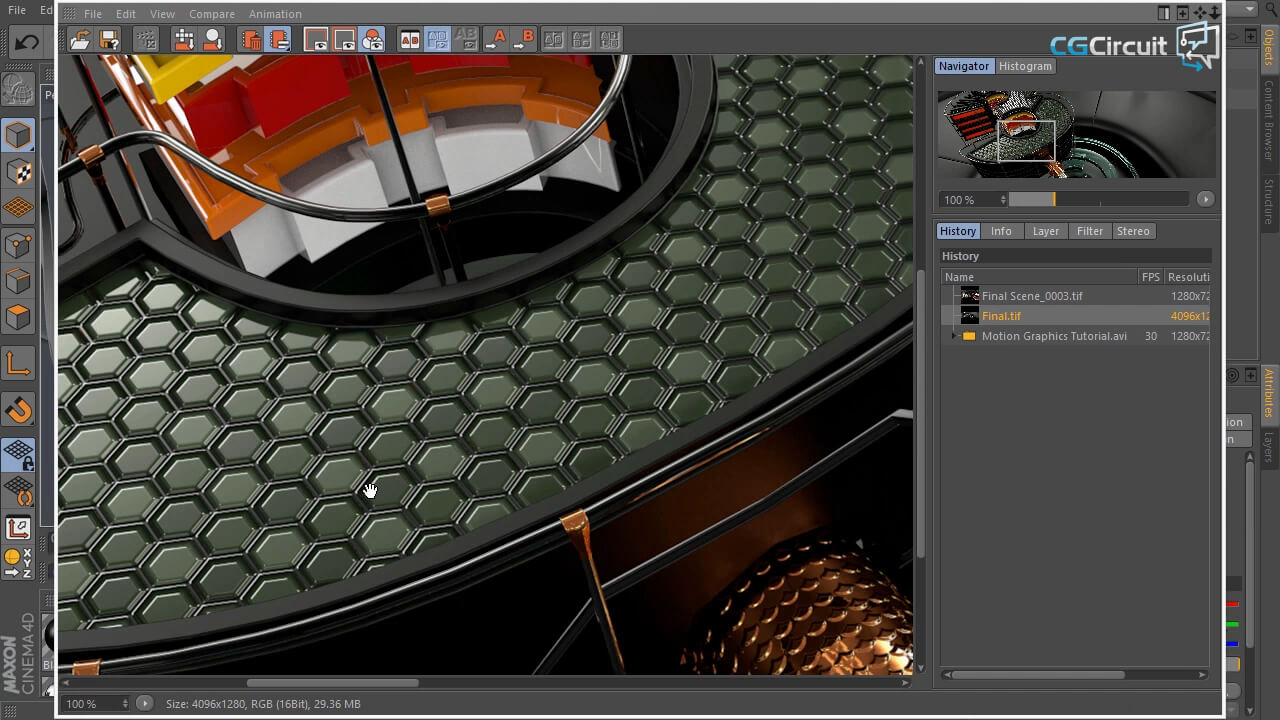Click the Open Picture folder icon

click(80, 40)
